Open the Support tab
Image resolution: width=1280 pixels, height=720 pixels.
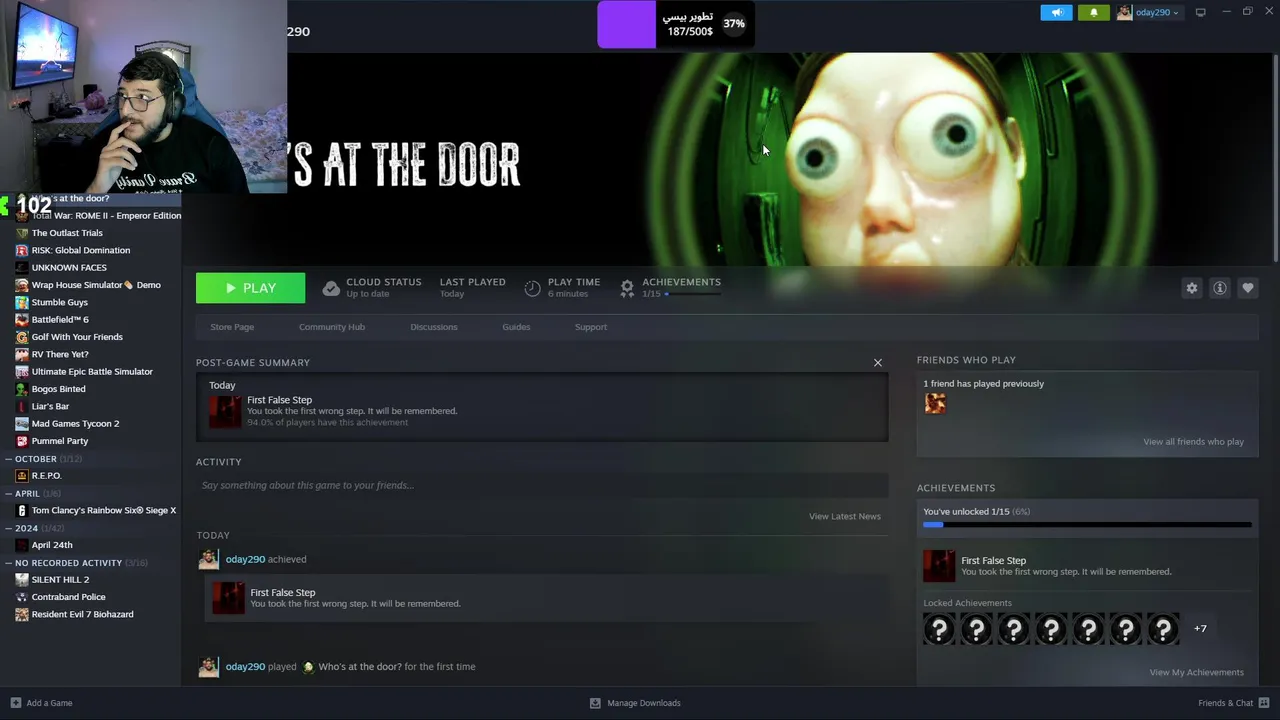[x=591, y=327]
